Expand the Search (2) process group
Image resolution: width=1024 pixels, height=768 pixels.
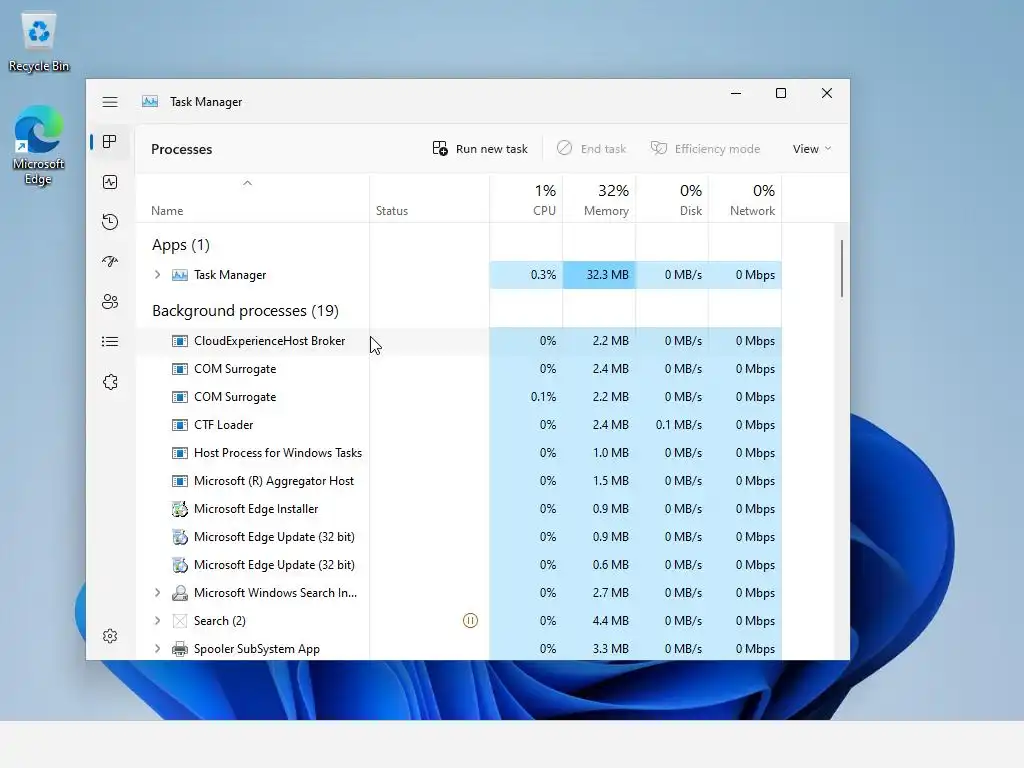click(x=157, y=621)
